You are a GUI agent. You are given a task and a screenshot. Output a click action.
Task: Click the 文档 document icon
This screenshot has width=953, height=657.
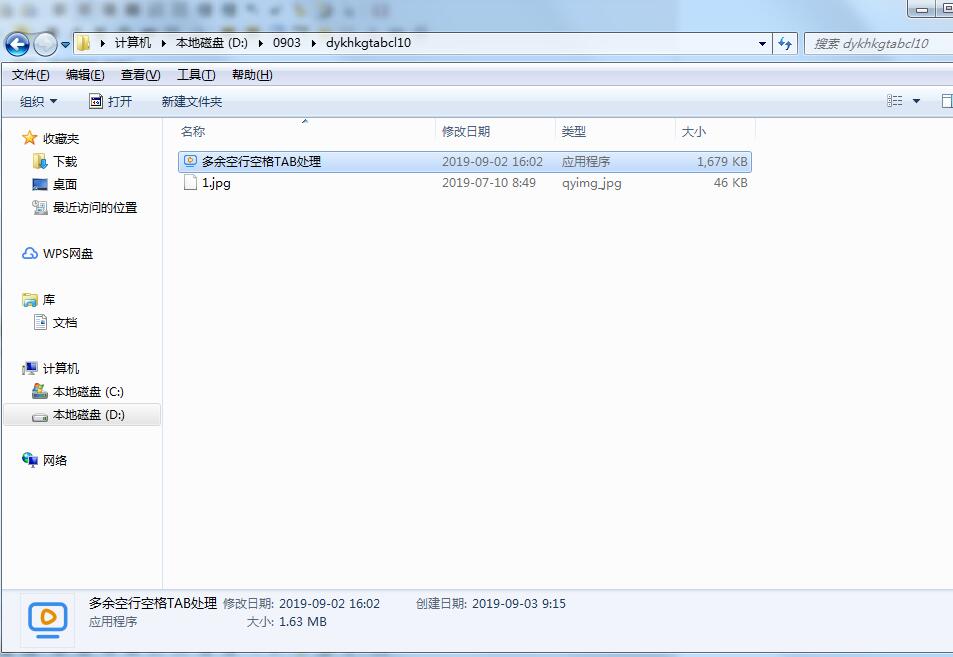point(40,322)
